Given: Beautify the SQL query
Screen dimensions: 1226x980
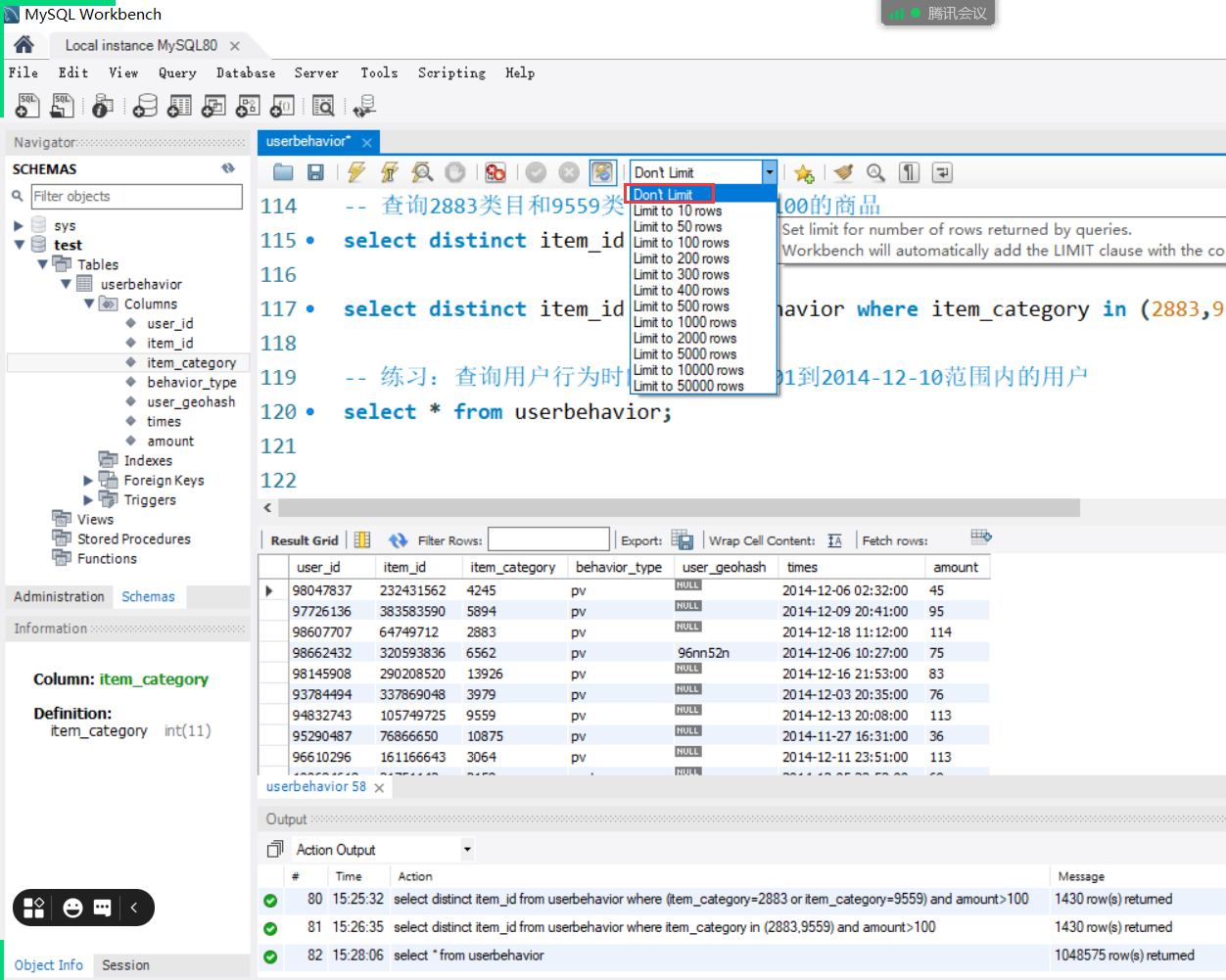Looking at the screenshot, I should click(x=843, y=172).
